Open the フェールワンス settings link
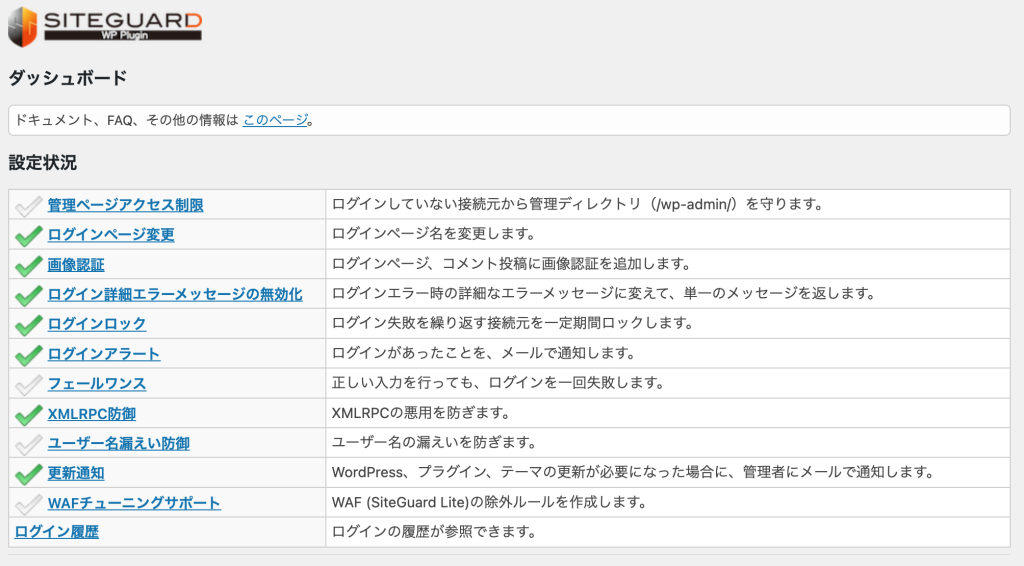Viewport: 1024px width, 566px height. (97, 384)
